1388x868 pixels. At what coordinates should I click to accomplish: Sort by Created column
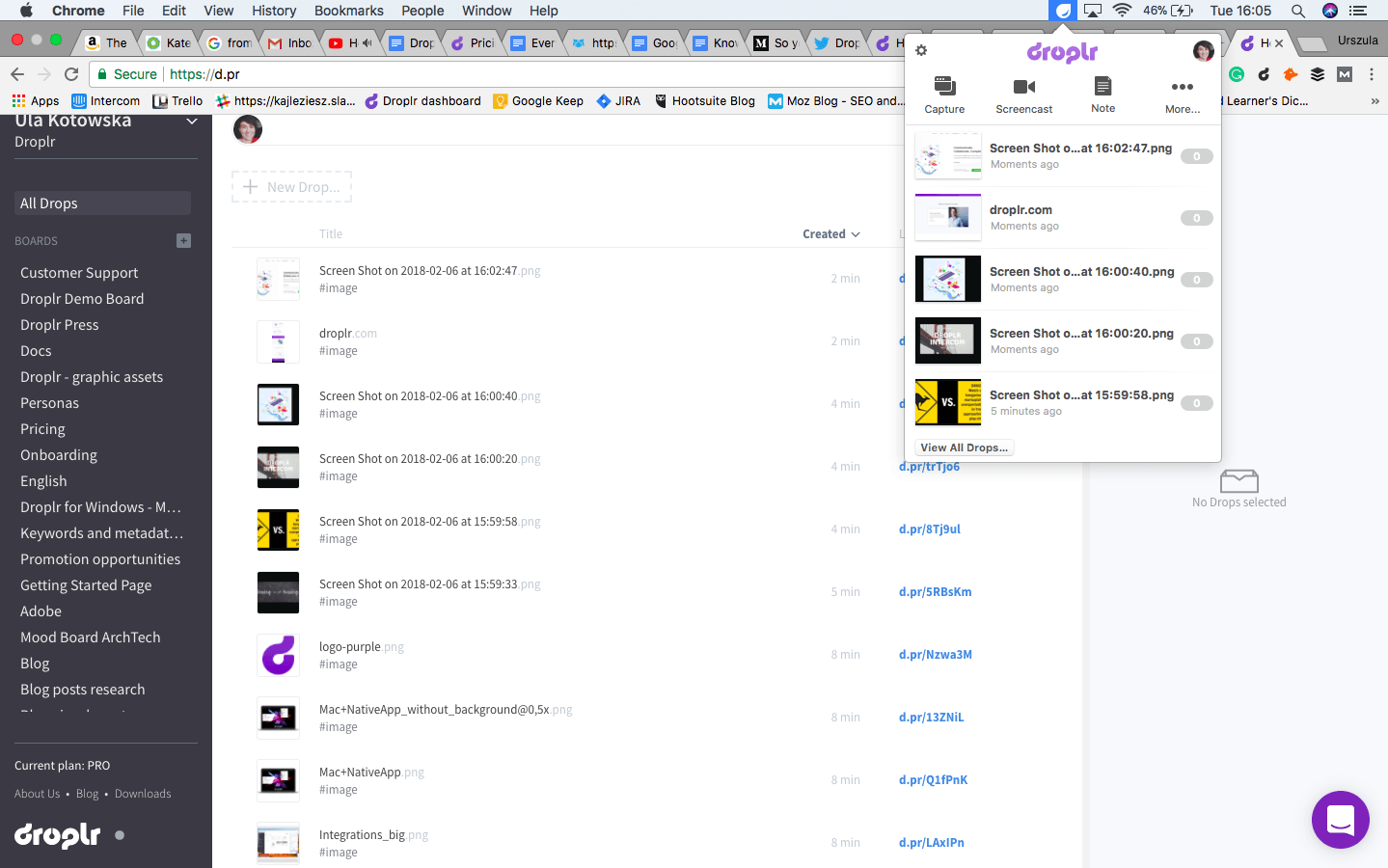830,234
